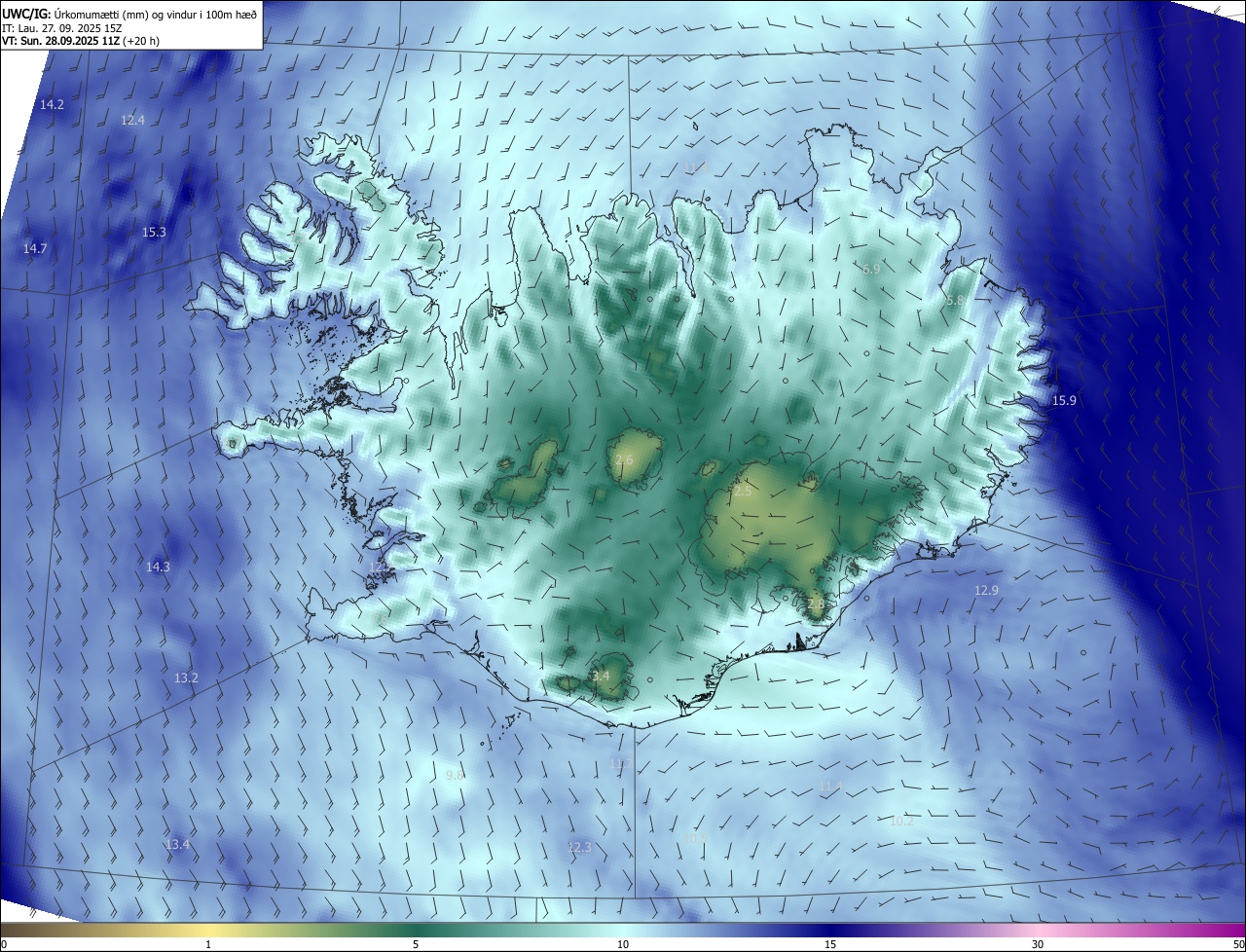
Task: Click the 13.2 value label
Action: 186,677
